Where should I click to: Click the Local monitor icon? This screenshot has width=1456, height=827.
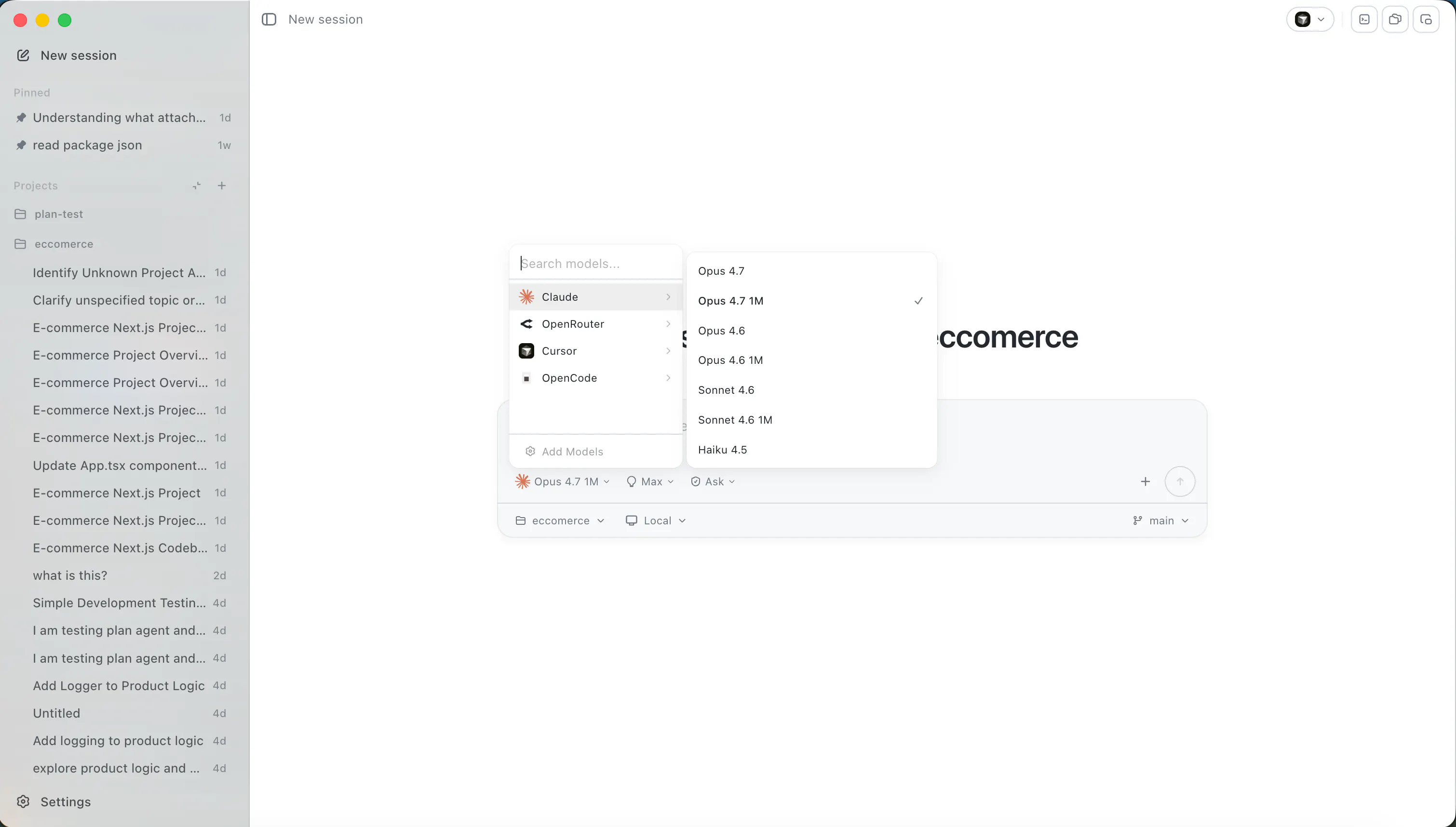(631, 521)
